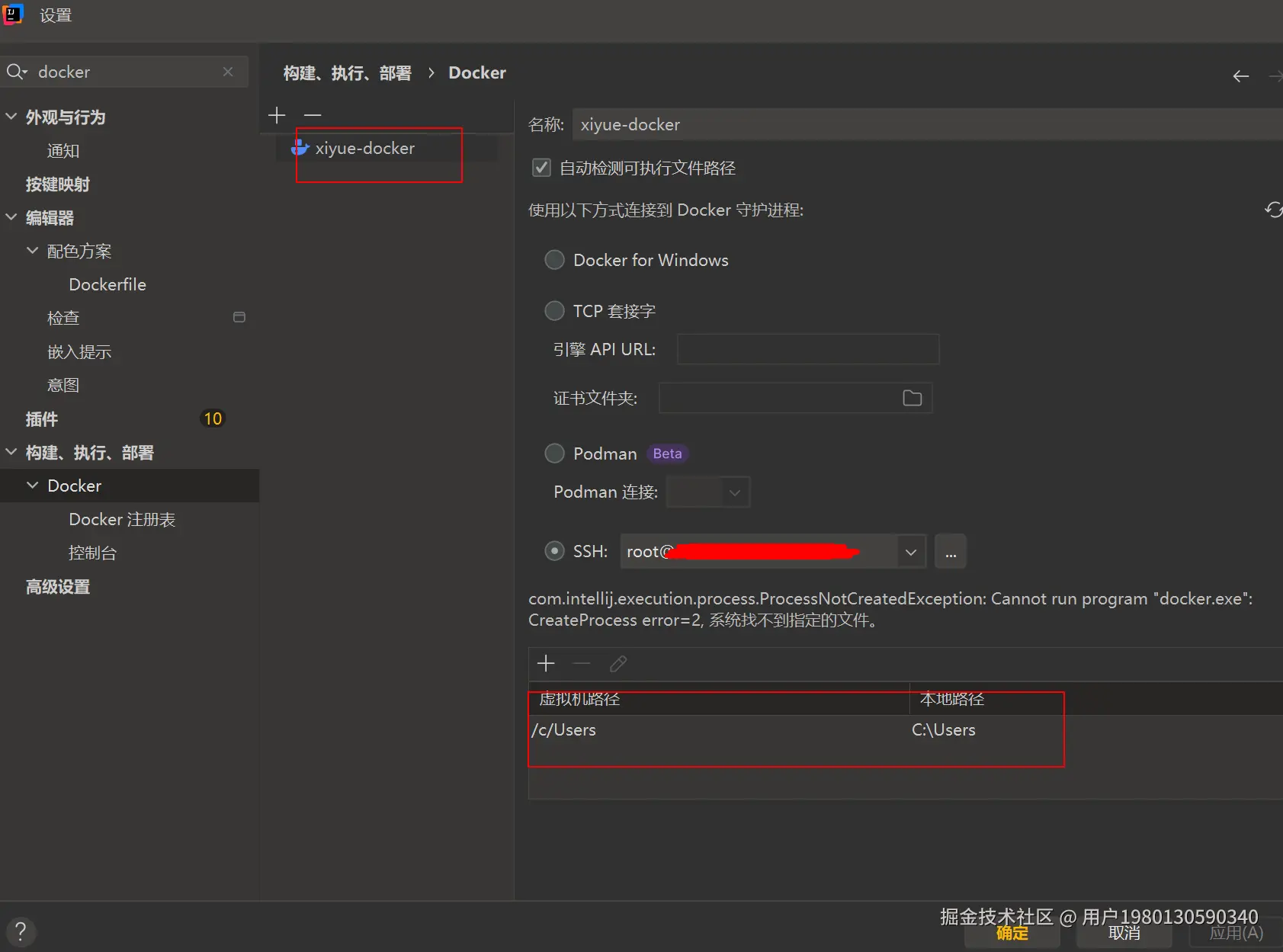Click the IntelliJ logo in title bar
Screen dimensions: 1283x952
pyautogui.click(x=13, y=14)
